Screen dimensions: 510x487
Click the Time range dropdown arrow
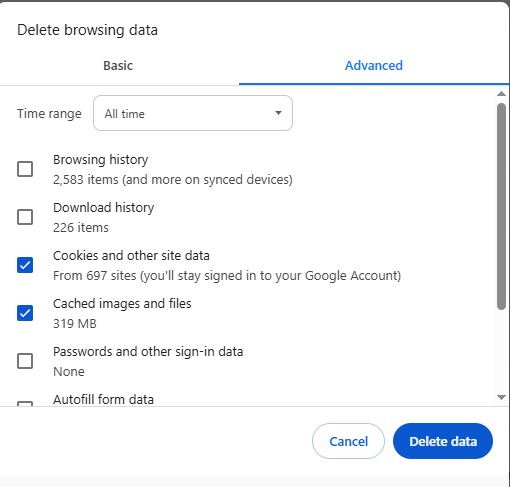pos(278,113)
